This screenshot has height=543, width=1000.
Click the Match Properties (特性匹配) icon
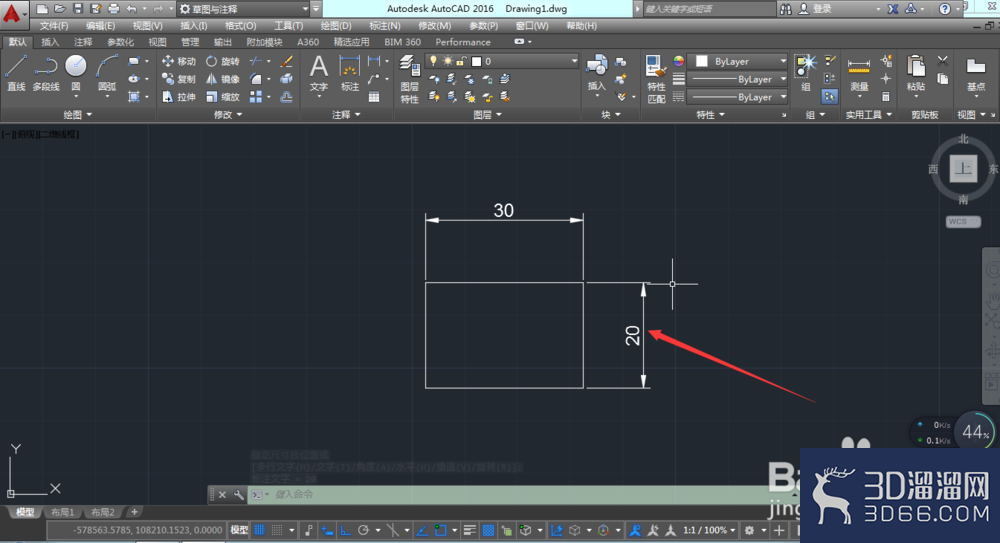(x=656, y=79)
